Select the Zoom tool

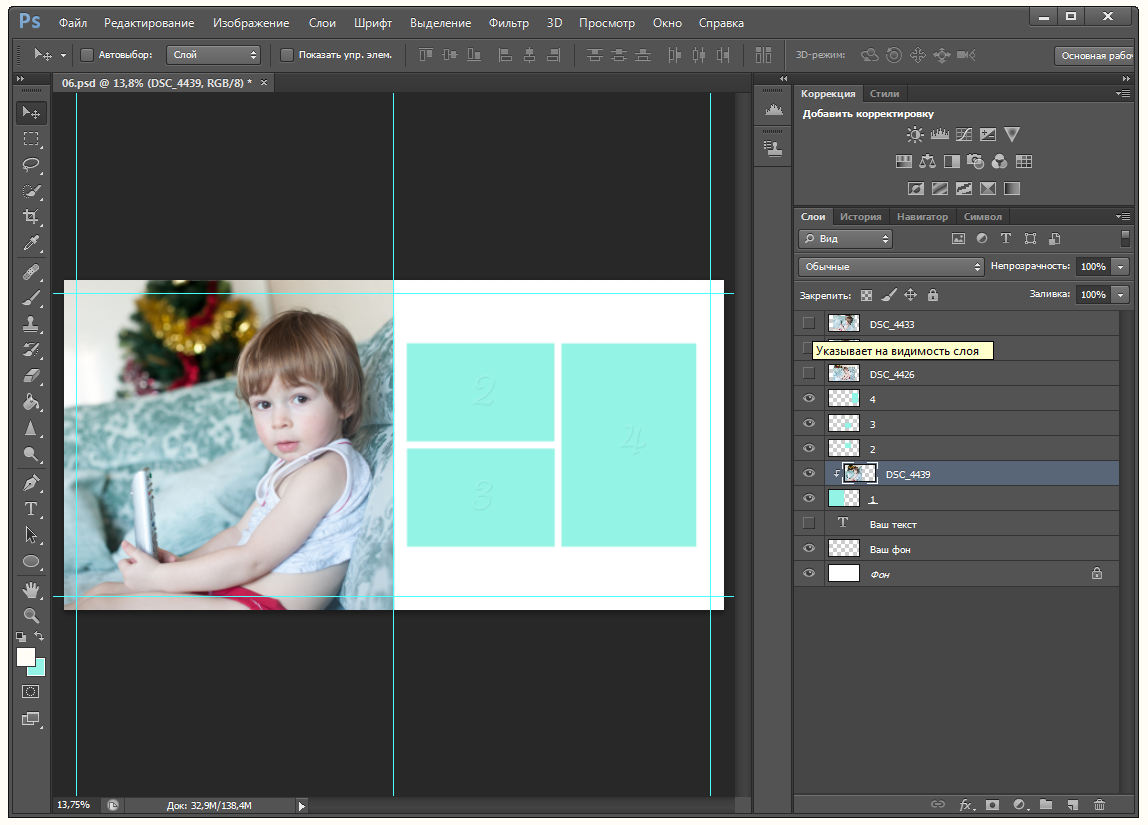click(31, 615)
